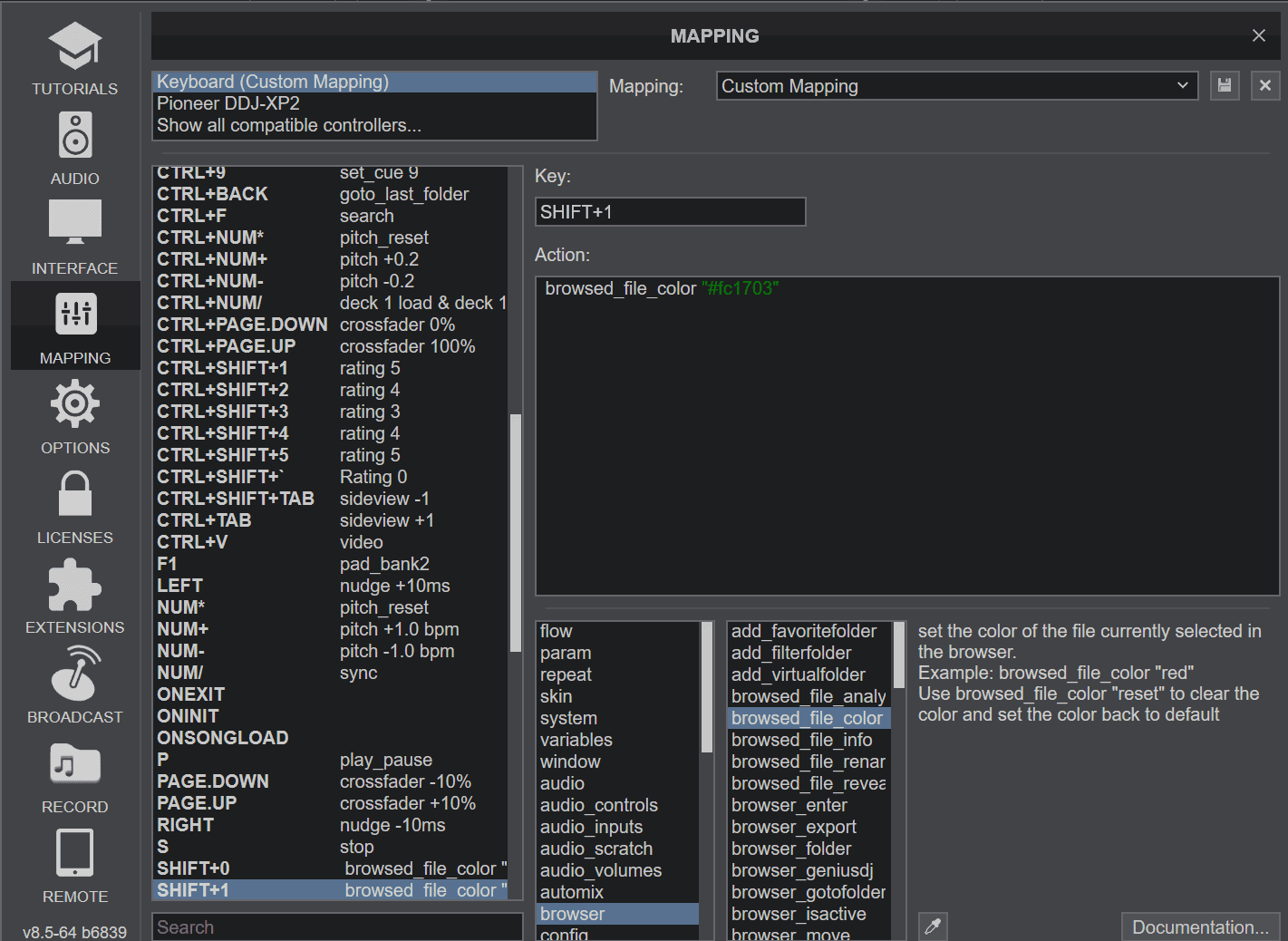
Task: Select the browsed_file_info action
Action: (801, 739)
